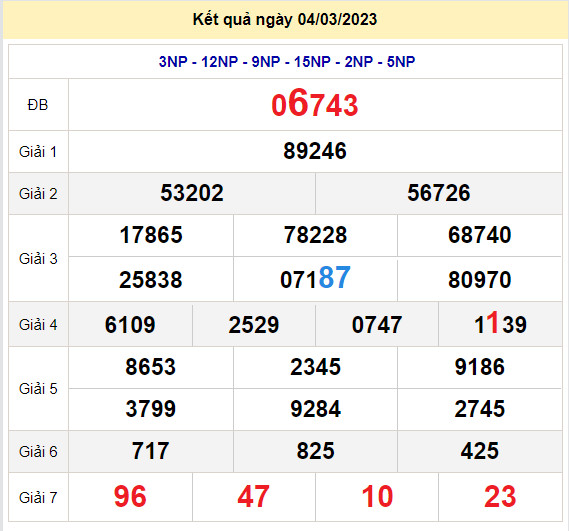This screenshot has width=569, height=531.
Task: Click Giải 3 number 78228
Action: 315,235
